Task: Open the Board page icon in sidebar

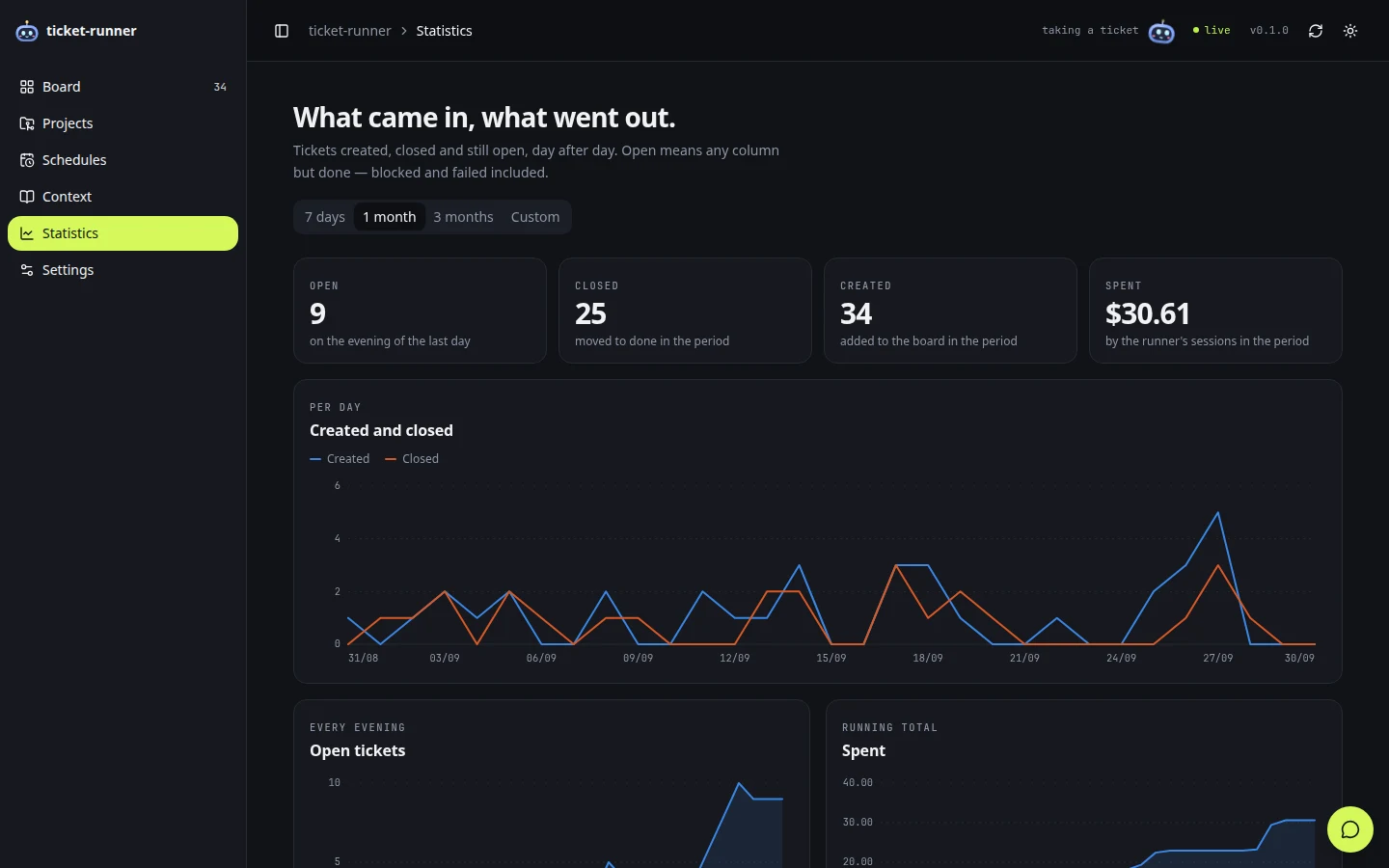Action: 27,87
